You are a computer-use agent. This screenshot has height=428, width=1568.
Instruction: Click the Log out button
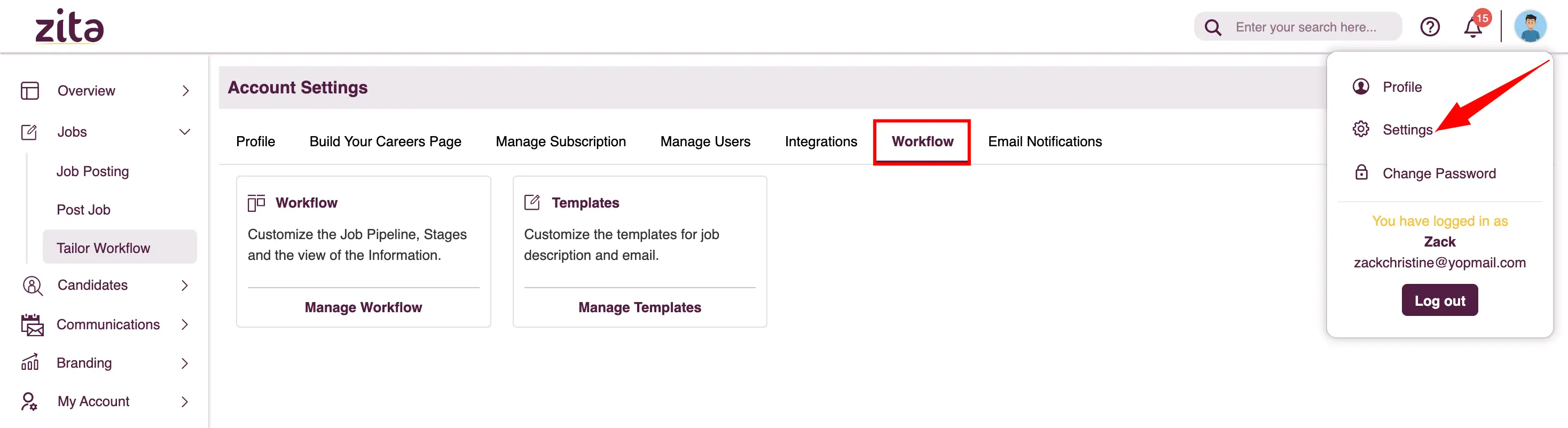tap(1440, 300)
